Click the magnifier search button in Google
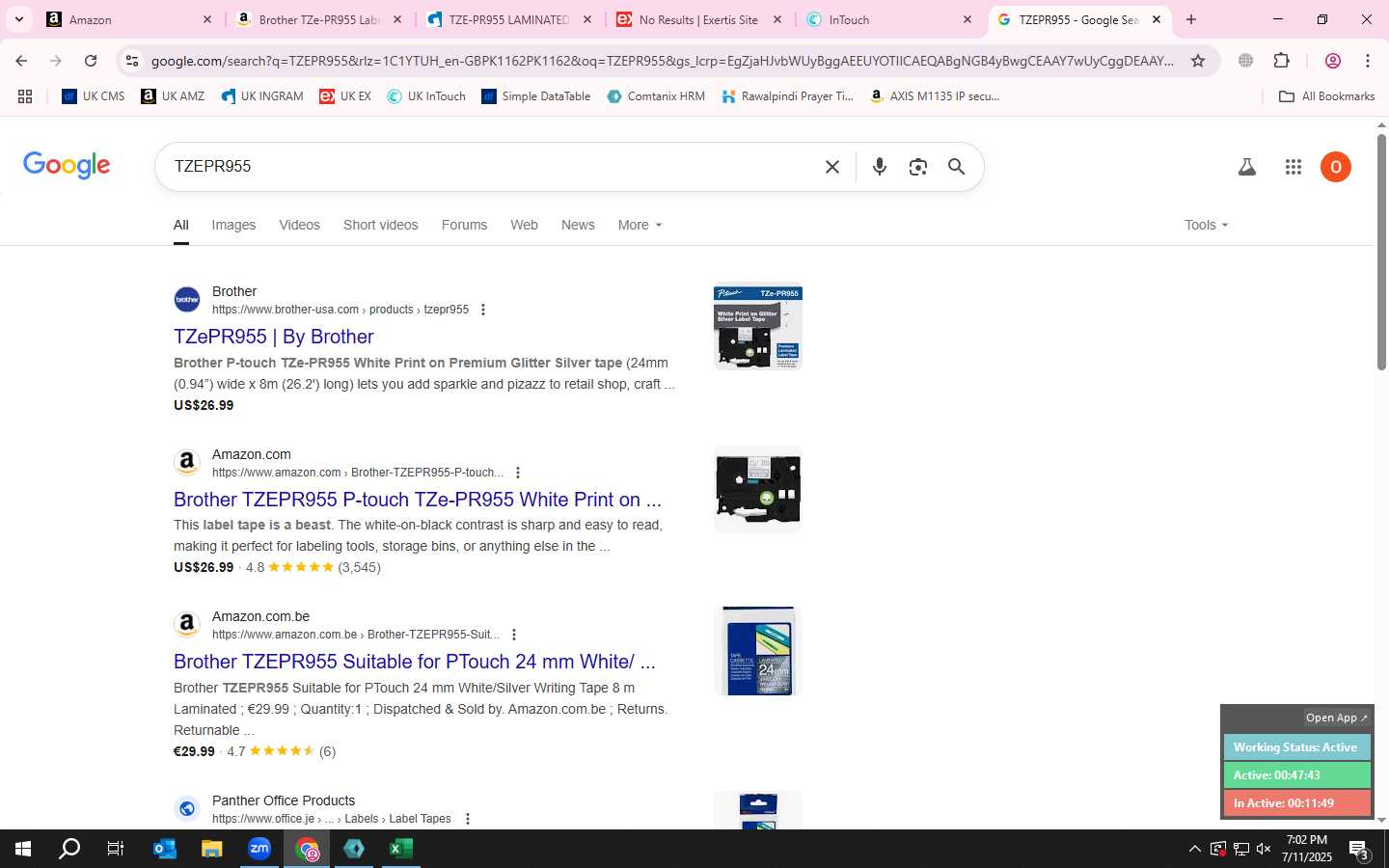Image resolution: width=1389 pixels, height=868 pixels. (956, 167)
